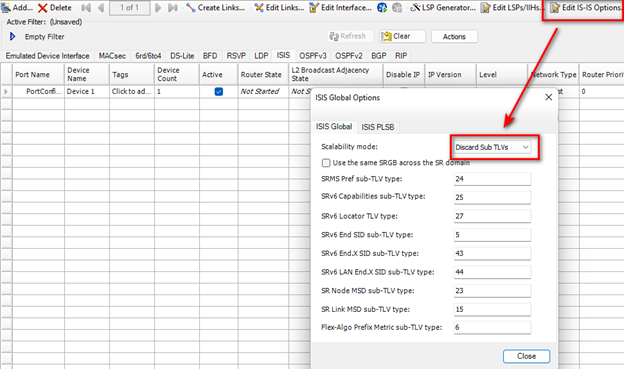Open Edit LSPs/IIHs tool
The width and height of the screenshot is (624, 369).
click(x=511, y=8)
